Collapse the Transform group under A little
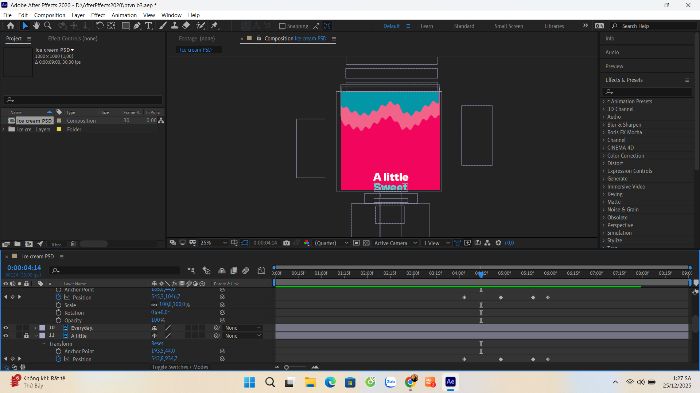This screenshot has width=700, height=393. (x=44, y=344)
